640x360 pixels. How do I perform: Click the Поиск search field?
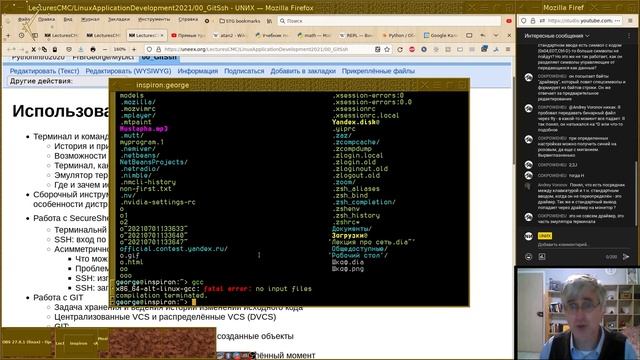[x=389, y=21]
